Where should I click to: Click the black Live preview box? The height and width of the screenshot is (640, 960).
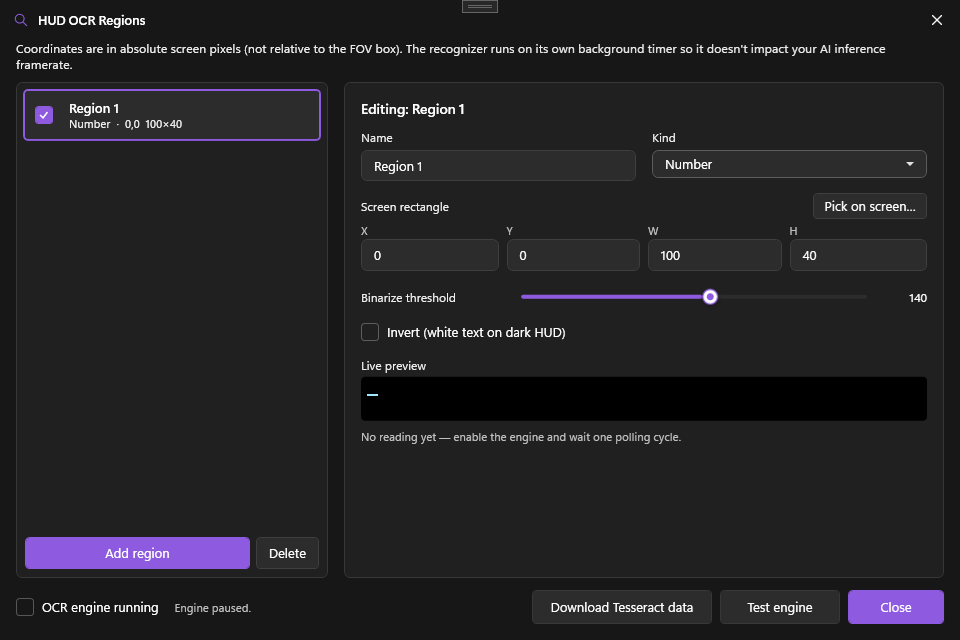coord(643,399)
